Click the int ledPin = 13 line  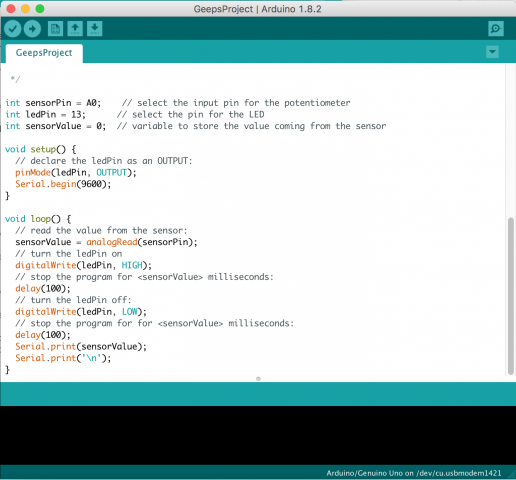pos(45,115)
